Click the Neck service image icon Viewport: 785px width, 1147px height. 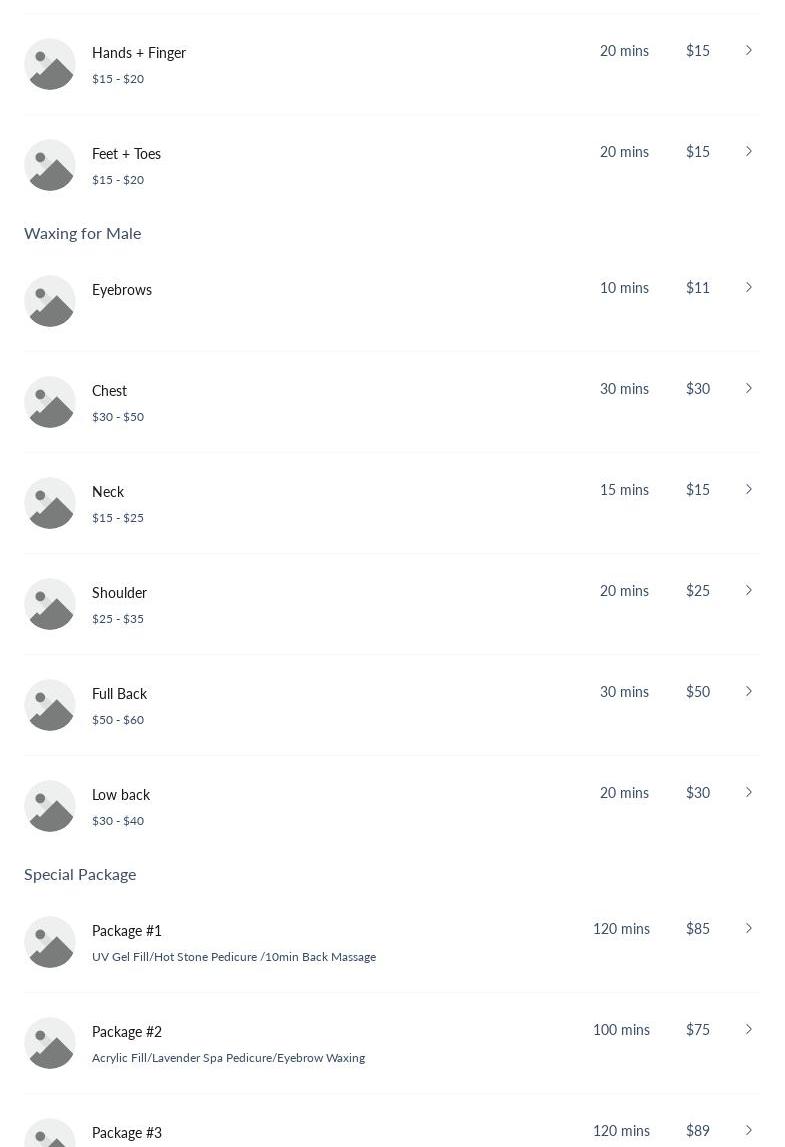pyautogui.click(x=50, y=503)
